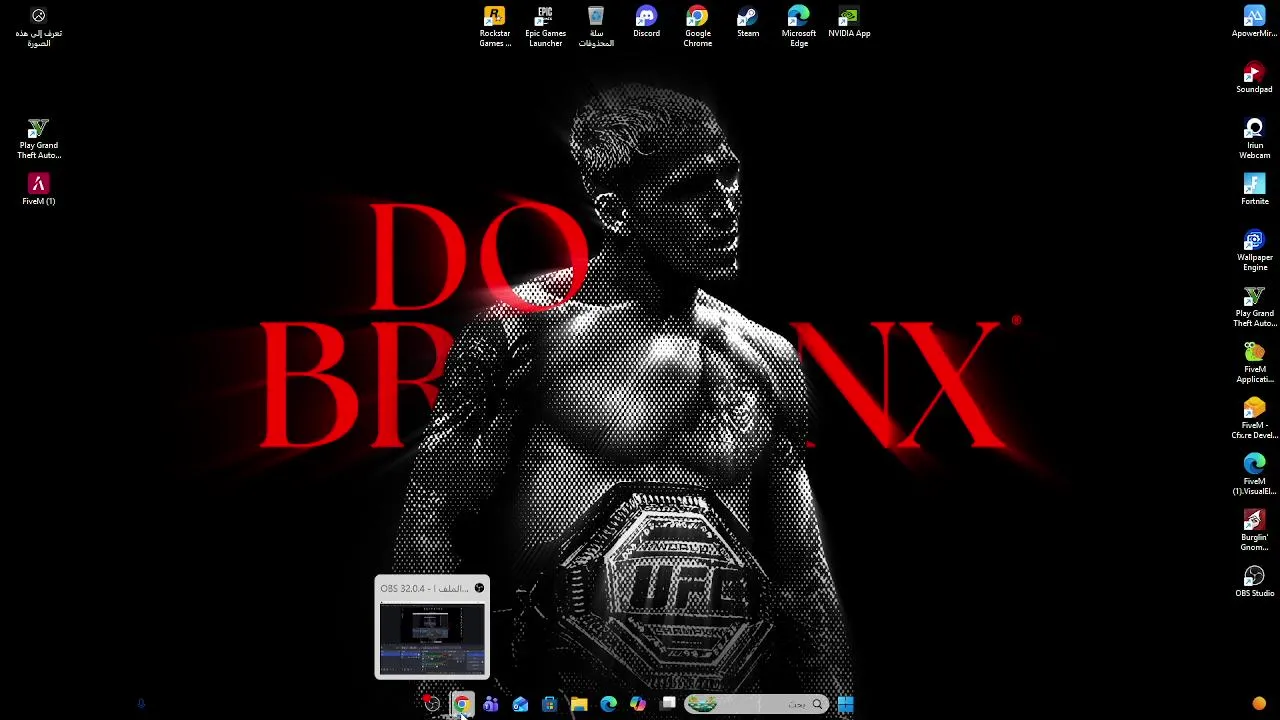The image size is (1280, 720).
Task: Select the red FiveM (1) desktop icon
Action: pyautogui.click(x=38, y=190)
